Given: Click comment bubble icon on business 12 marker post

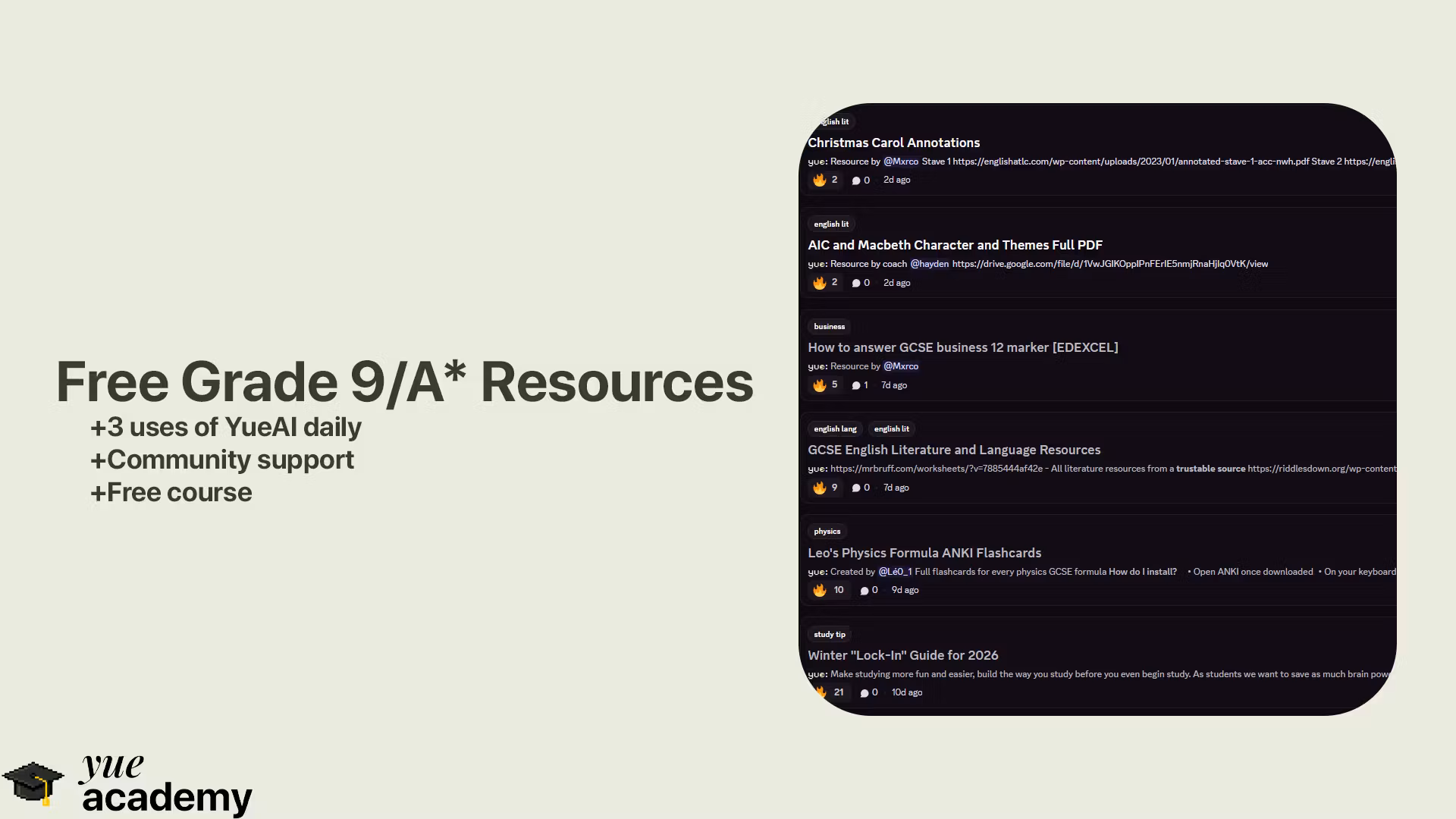Looking at the screenshot, I should [x=856, y=385].
